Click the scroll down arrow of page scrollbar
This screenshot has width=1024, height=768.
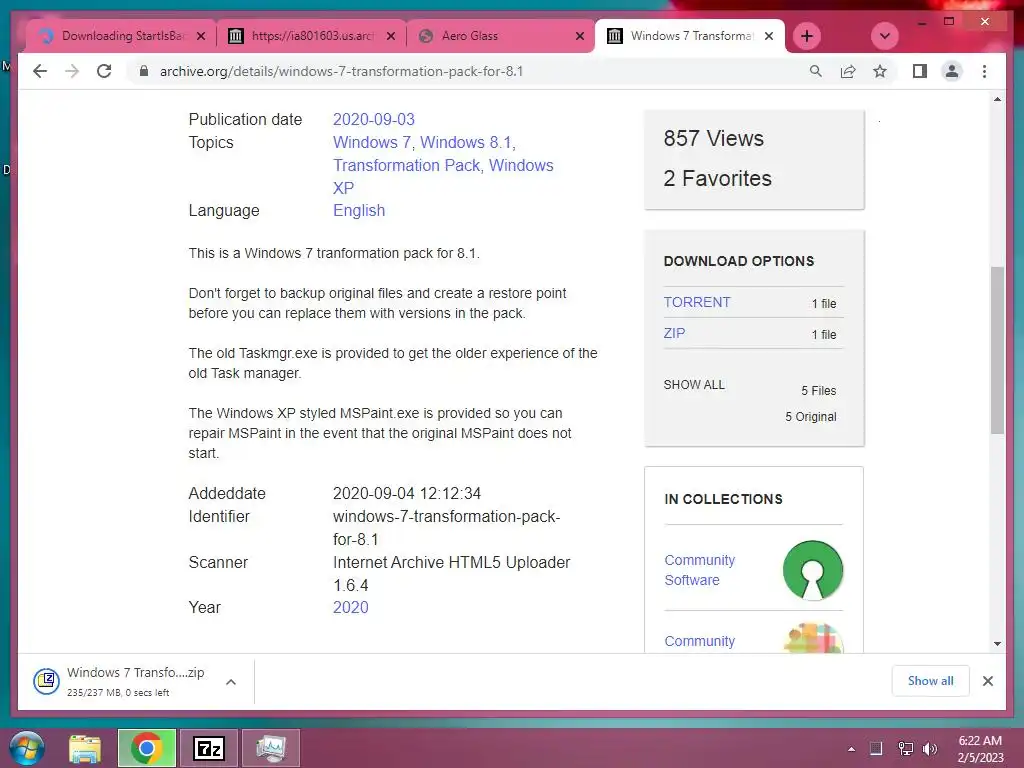click(997, 643)
